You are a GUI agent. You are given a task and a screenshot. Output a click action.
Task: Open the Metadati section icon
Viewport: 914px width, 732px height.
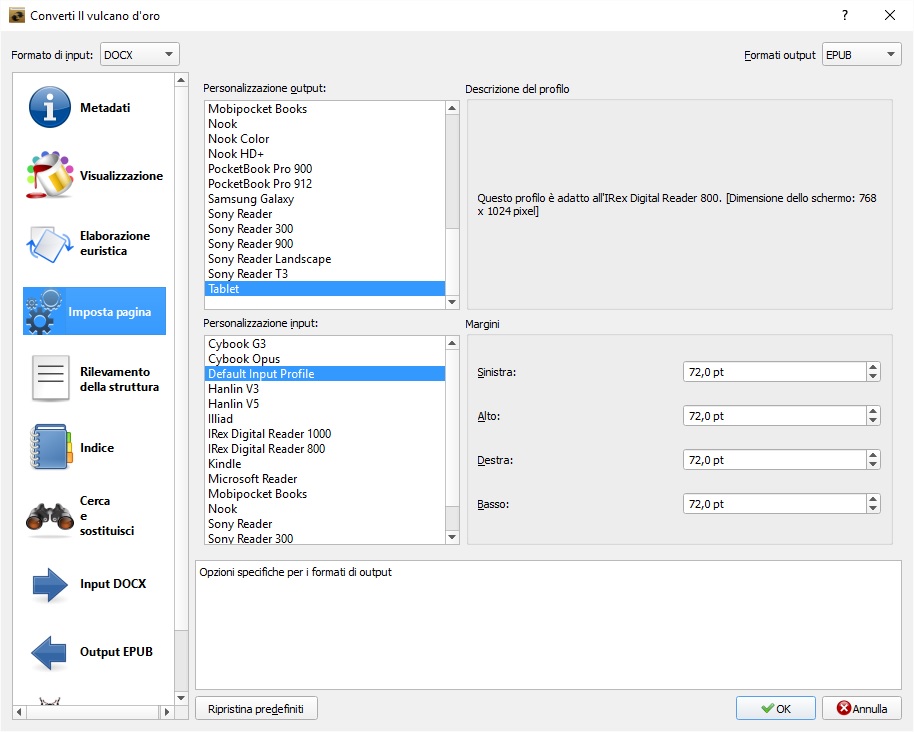(x=49, y=107)
